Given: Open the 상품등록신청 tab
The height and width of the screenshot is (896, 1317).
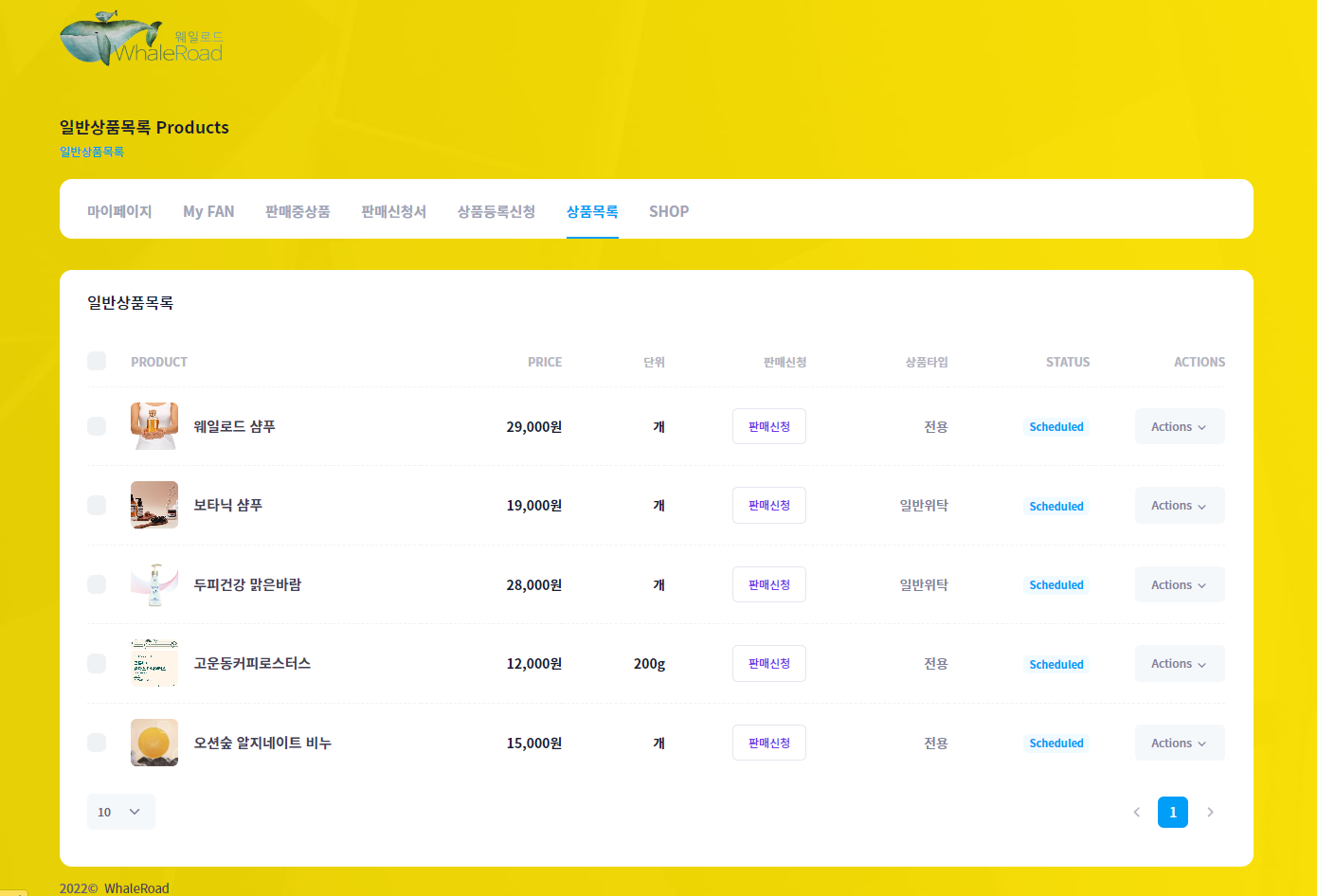Looking at the screenshot, I should 496,211.
